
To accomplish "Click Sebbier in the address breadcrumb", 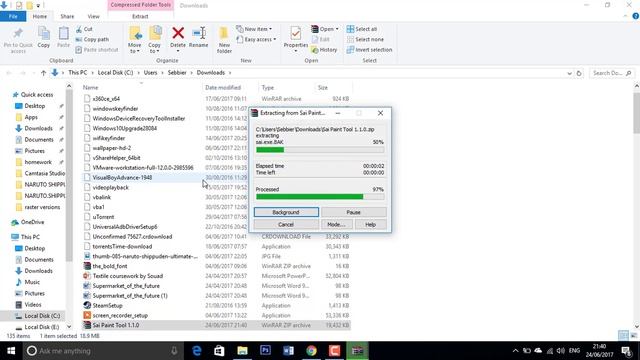I will pos(177,73).
